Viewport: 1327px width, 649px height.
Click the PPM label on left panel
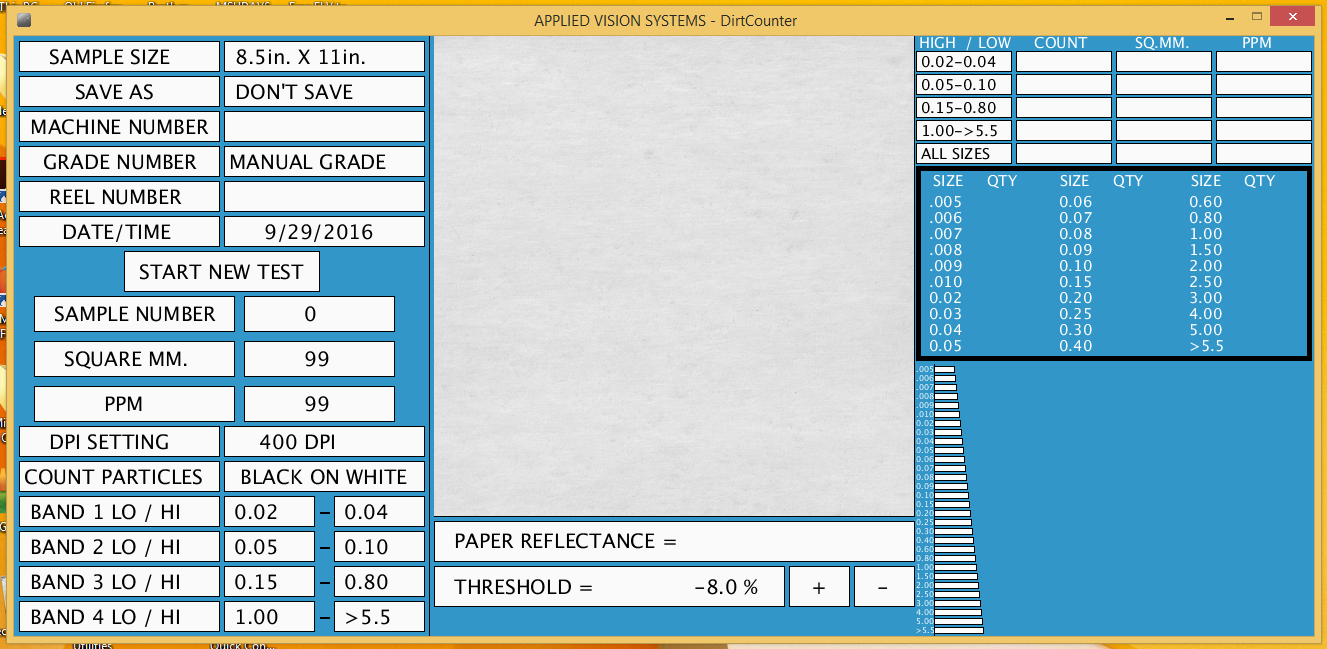coord(134,404)
